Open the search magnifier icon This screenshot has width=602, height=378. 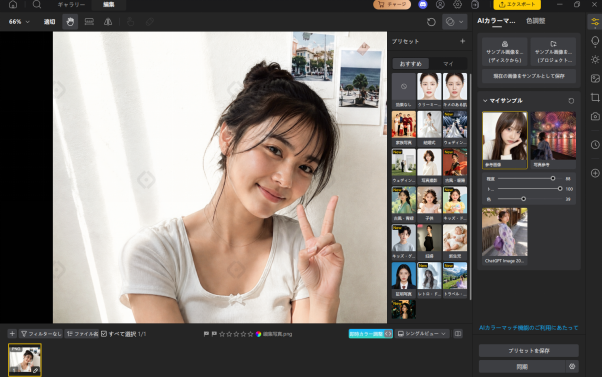pos(36,4)
